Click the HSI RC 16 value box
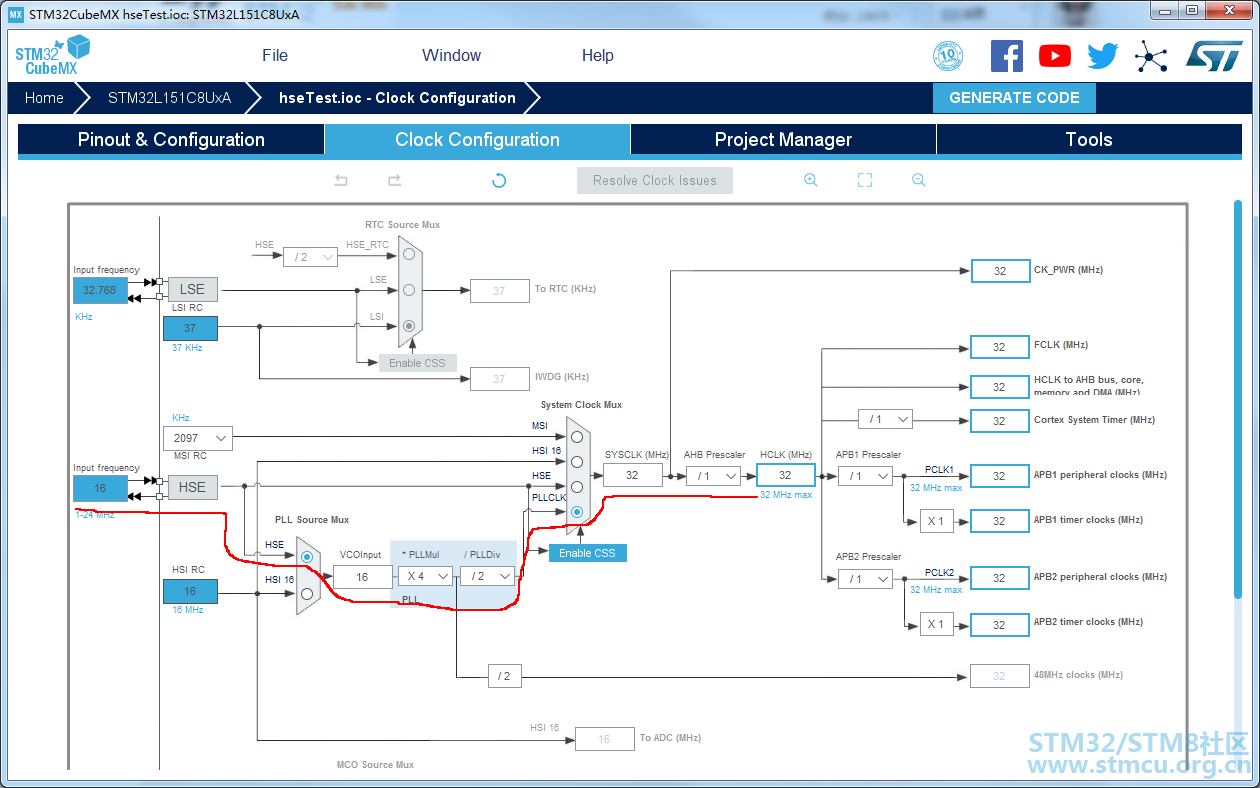This screenshot has height=788, width=1260. pos(190,591)
